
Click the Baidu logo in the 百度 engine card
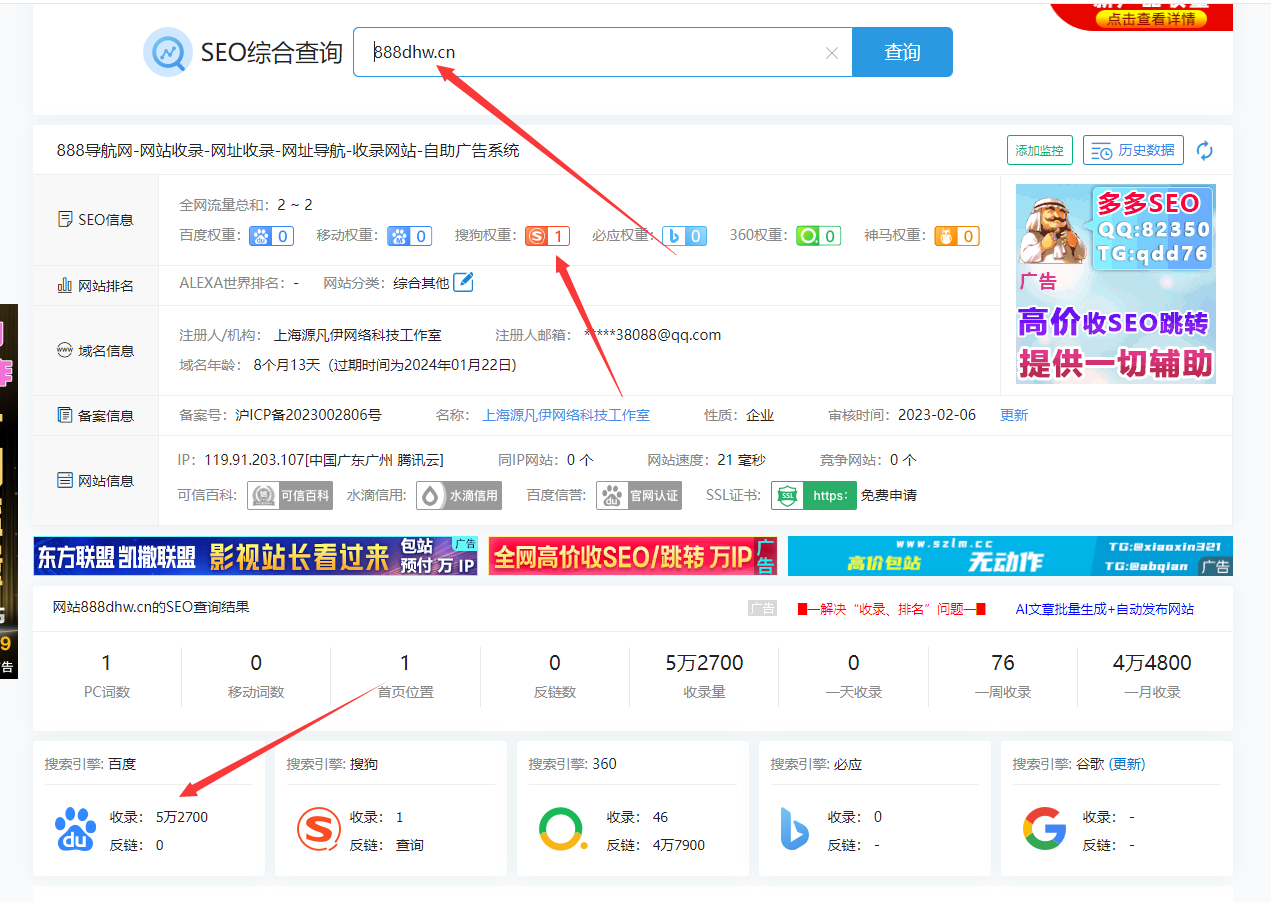76,828
